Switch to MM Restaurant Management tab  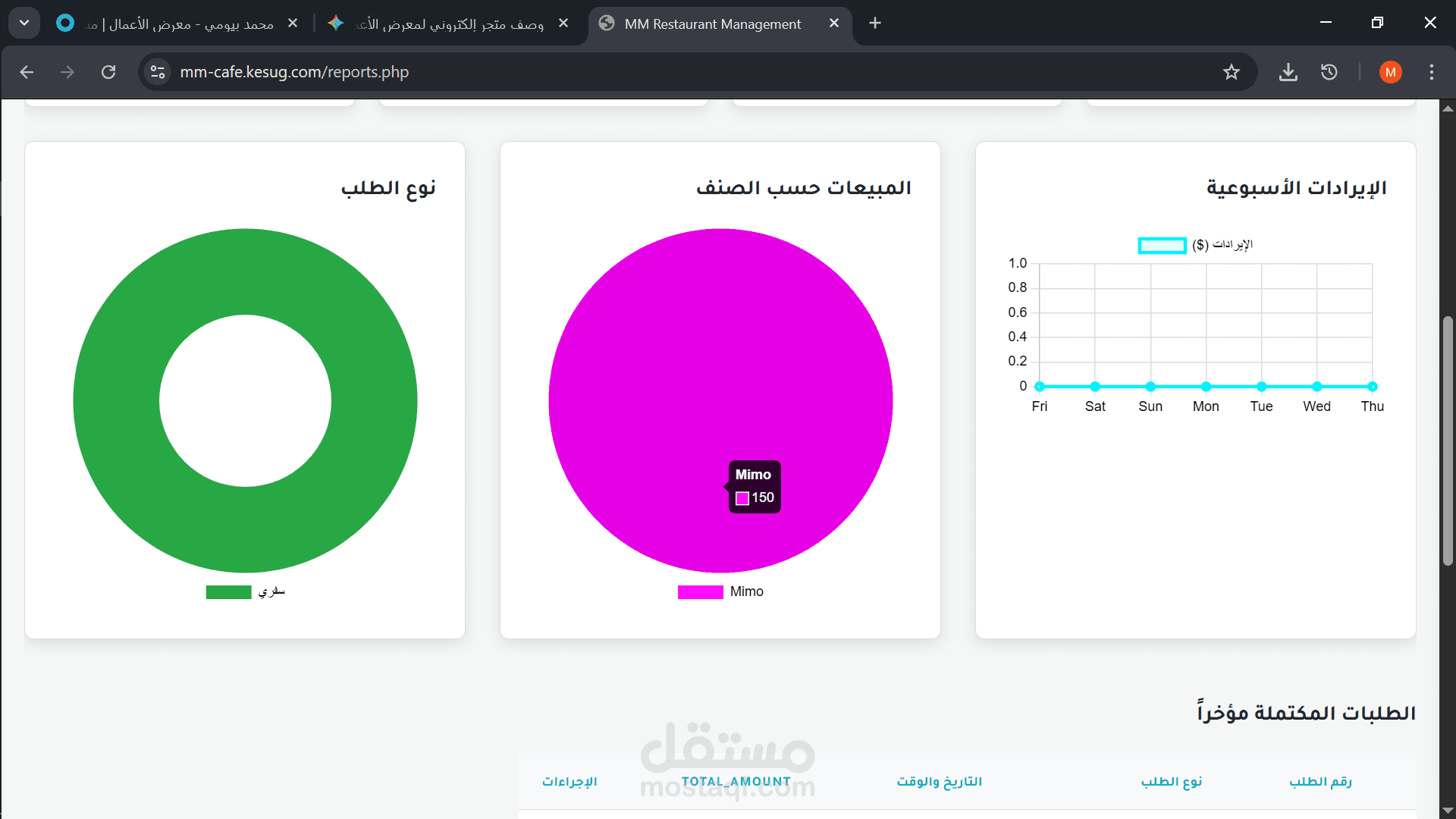tap(712, 24)
